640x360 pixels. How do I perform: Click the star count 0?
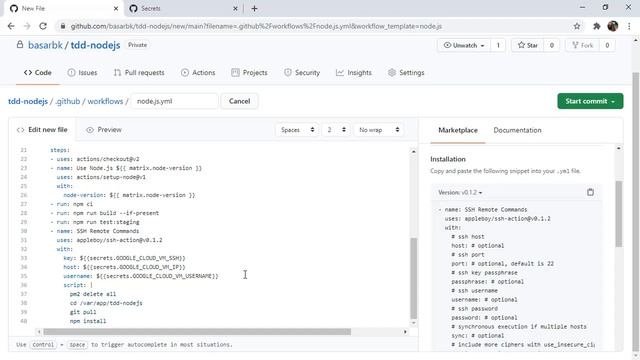coord(551,45)
